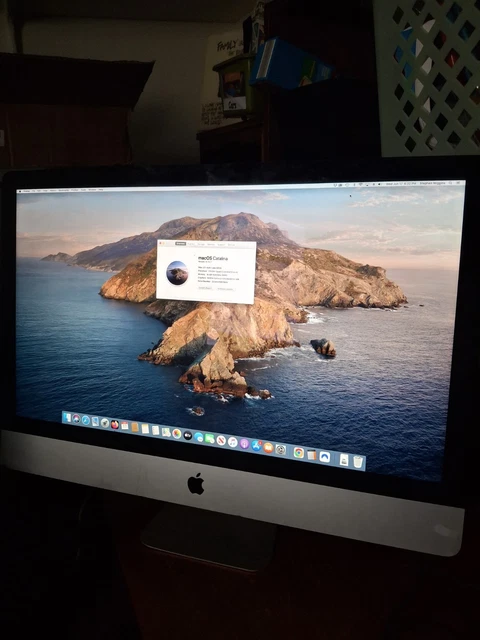
Task: Switch to Support tab in About window
Action: (x=221, y=245)
